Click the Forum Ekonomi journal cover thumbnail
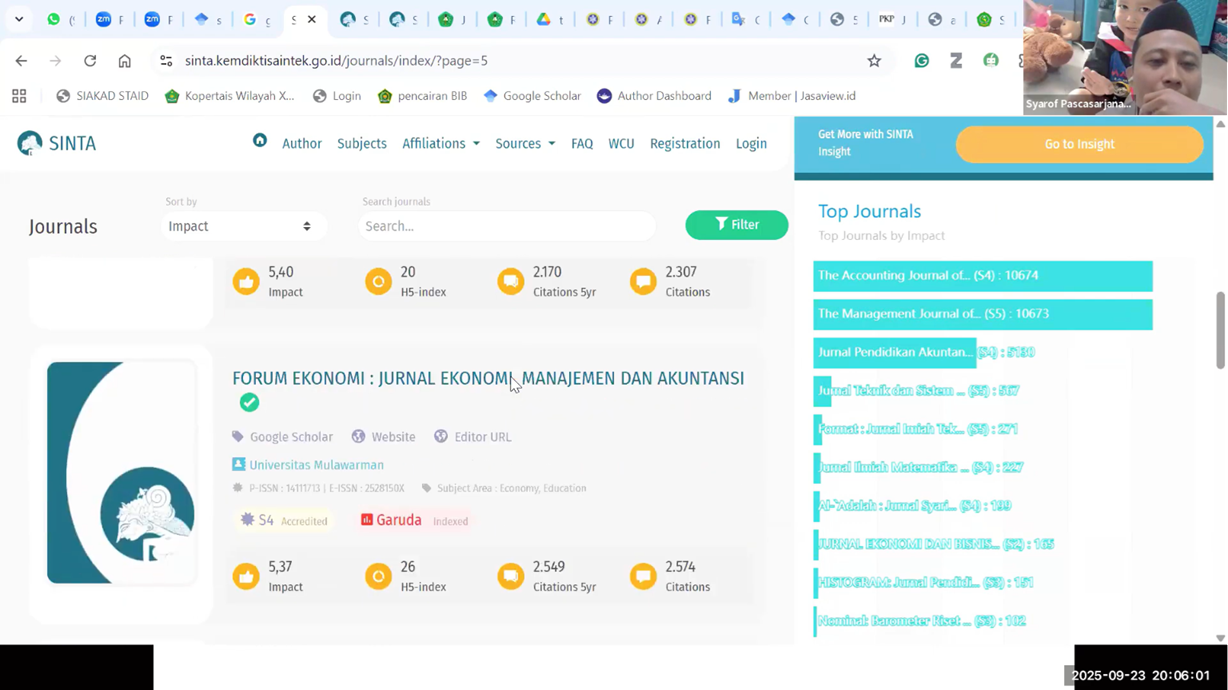Viewport: 1228px width, 690px height. click(x=121, y=472)
